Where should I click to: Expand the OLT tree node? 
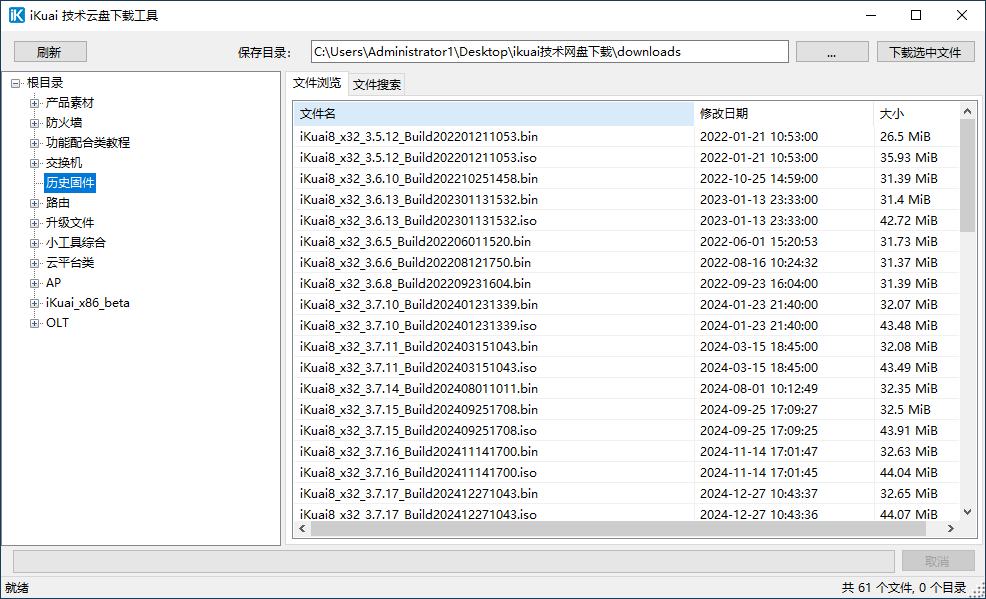coord(35,323)
